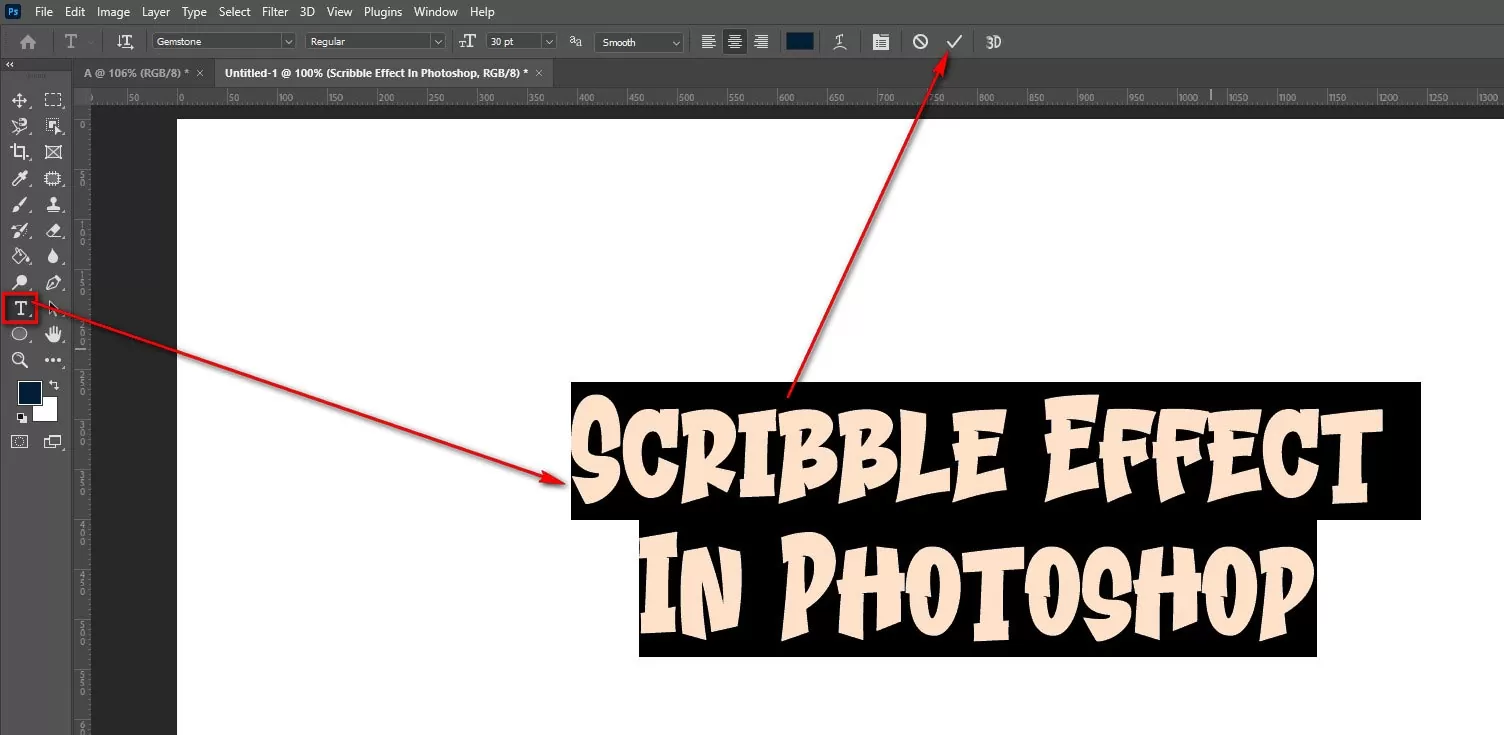Collapse the toolbar with double-arrow
Screen dimensions: 1504x735
click(x=10, y=64)
